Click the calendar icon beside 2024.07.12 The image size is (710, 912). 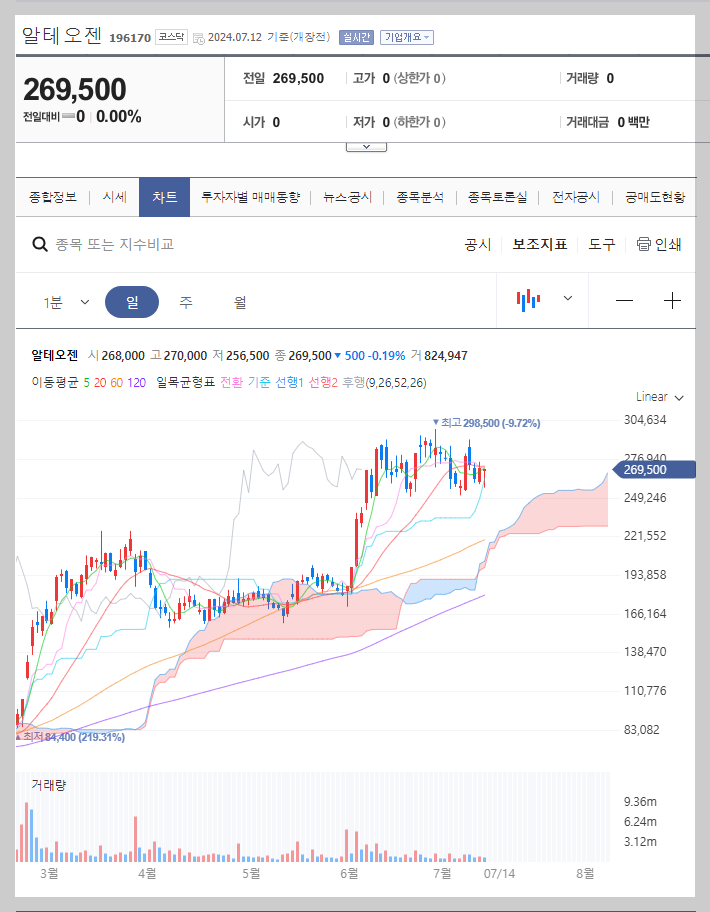(198, 35)
